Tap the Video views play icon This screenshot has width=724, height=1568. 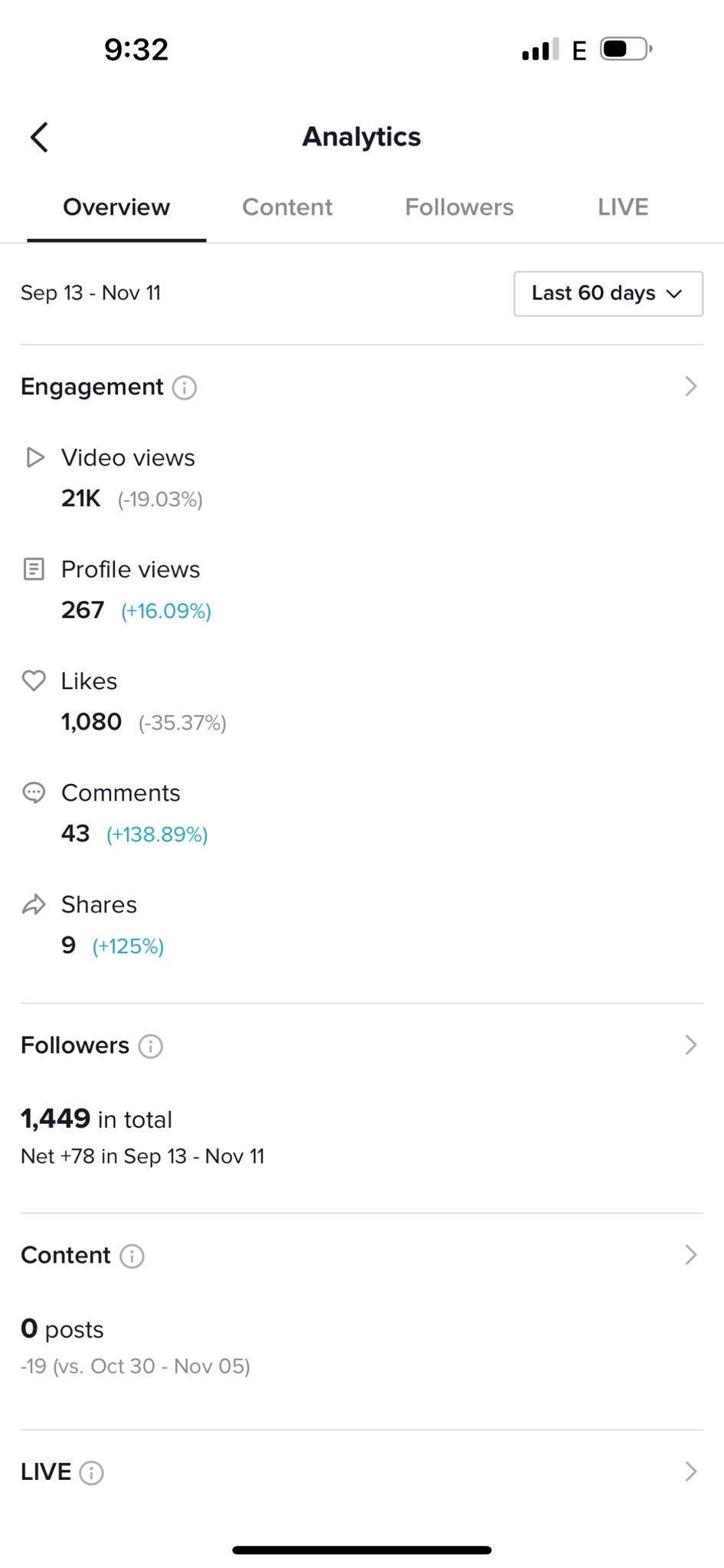coord(34,458)
